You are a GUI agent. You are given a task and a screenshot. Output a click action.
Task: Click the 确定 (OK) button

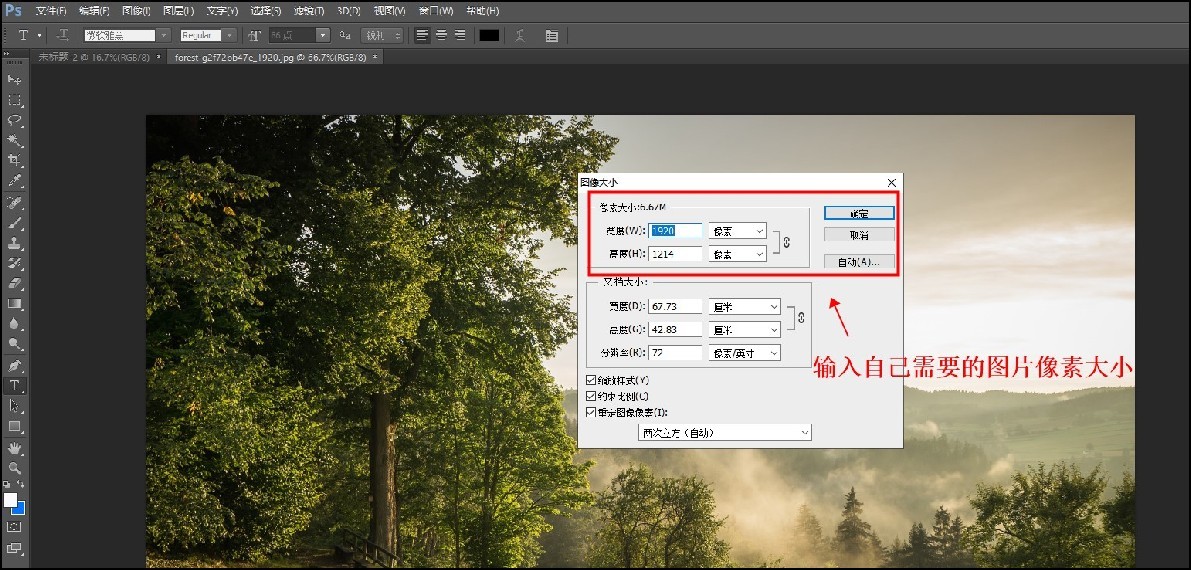[850, 213]
